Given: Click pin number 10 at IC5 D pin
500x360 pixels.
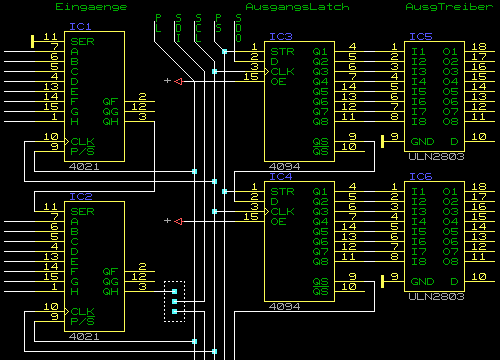Looking at the screenshot, I should click(479, 136).
